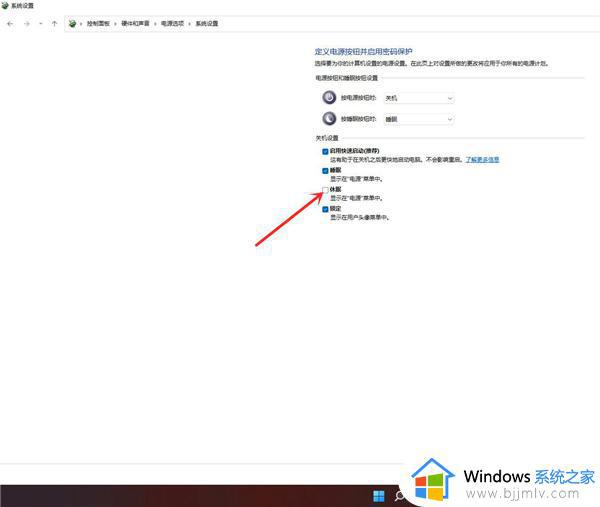Open the recent locations chevron in navigation bar
This screenshot has height=507, width=600.
[x=39, y=22]
